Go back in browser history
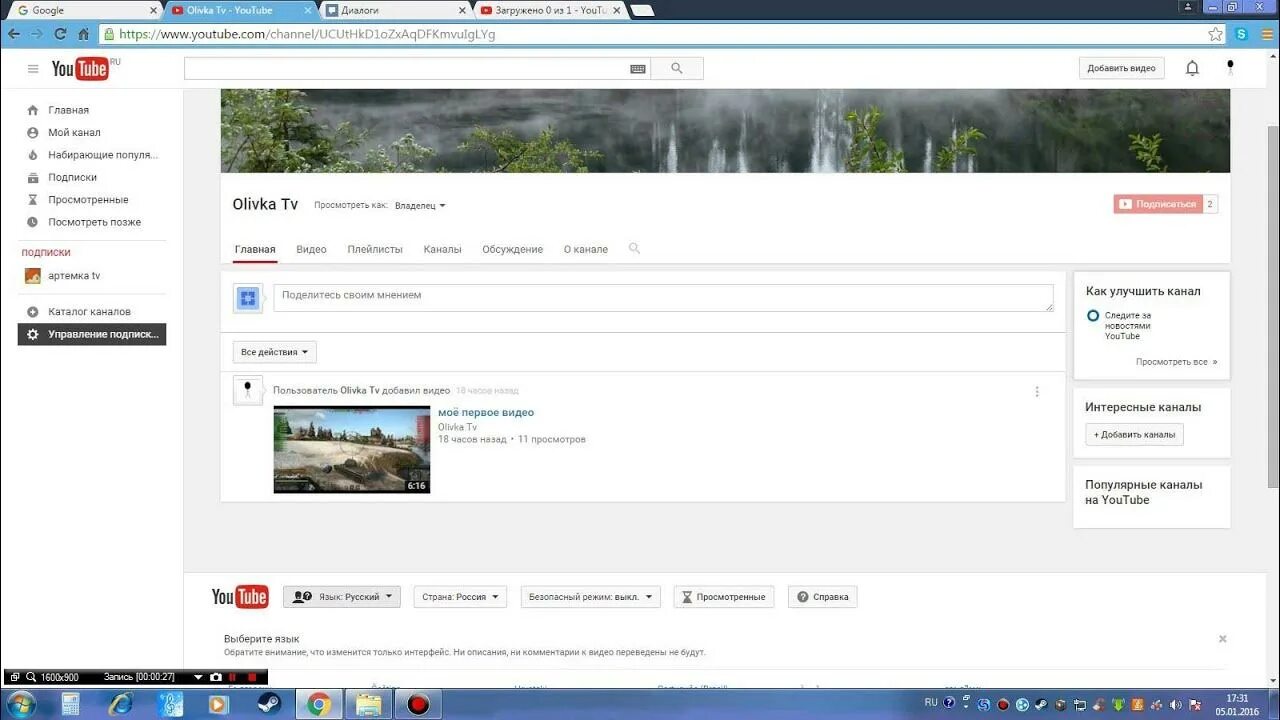Viewport: 1280px width, 720px height. click(14, 34)
